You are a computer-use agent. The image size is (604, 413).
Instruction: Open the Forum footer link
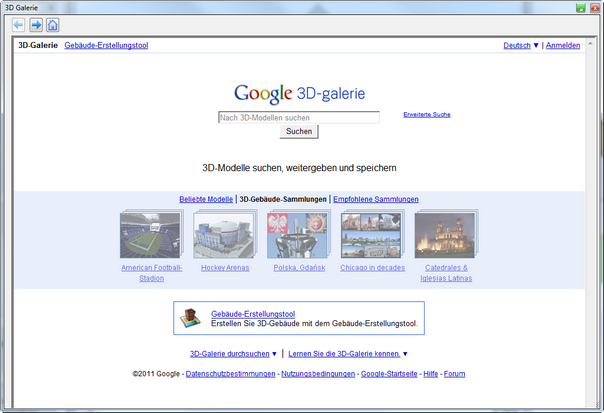click(x=455, y=374)
